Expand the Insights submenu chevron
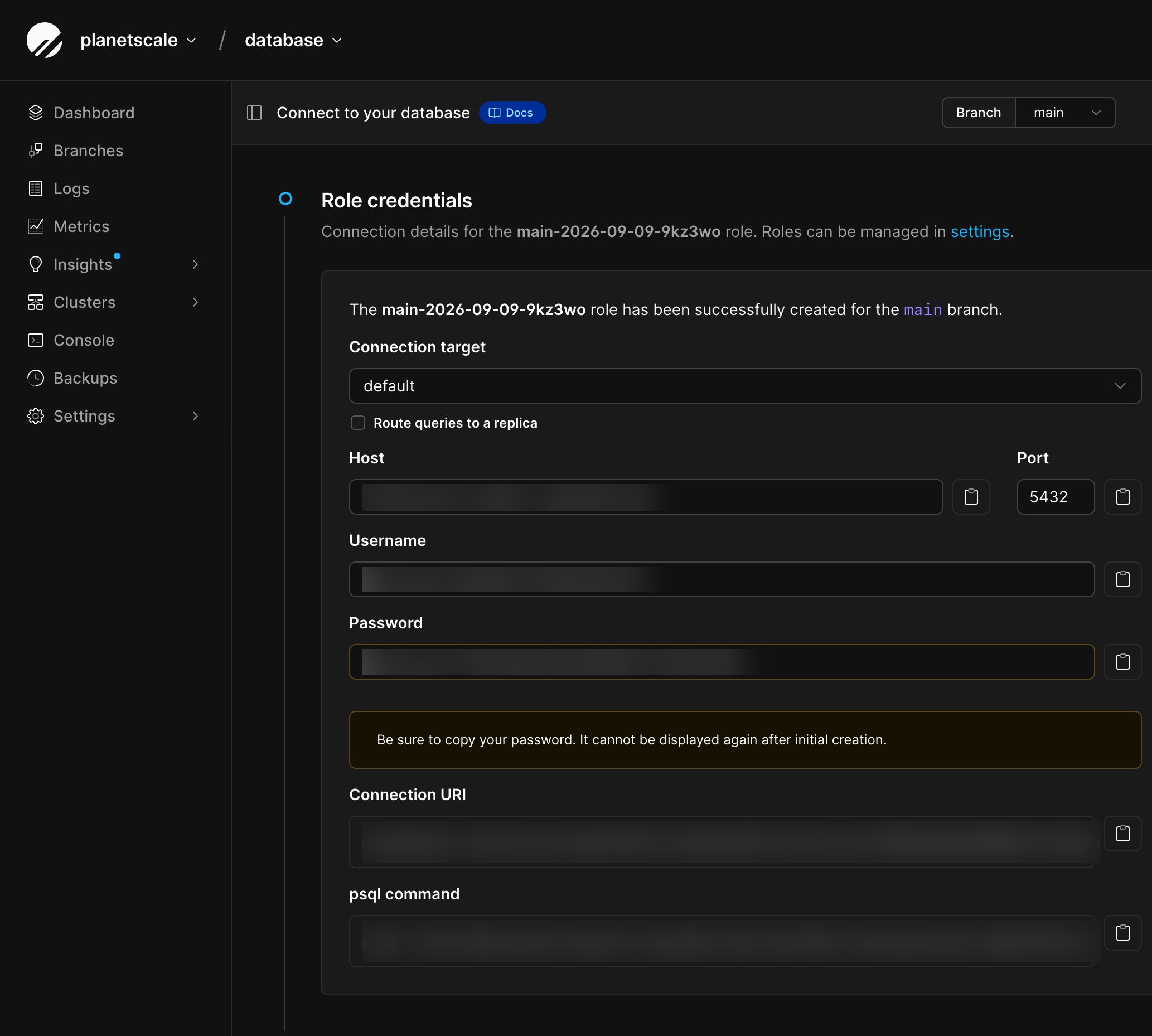1152x1036 pixels. coord(195,264)
